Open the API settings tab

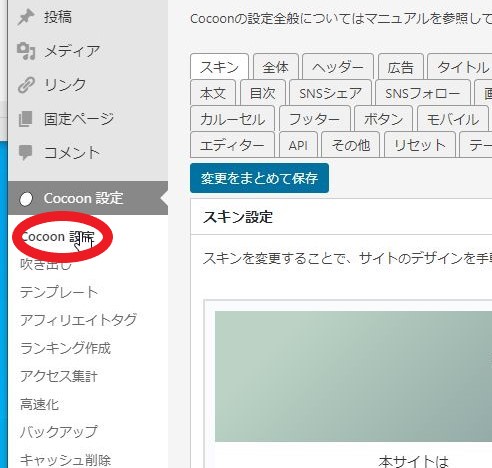(298, 145)
